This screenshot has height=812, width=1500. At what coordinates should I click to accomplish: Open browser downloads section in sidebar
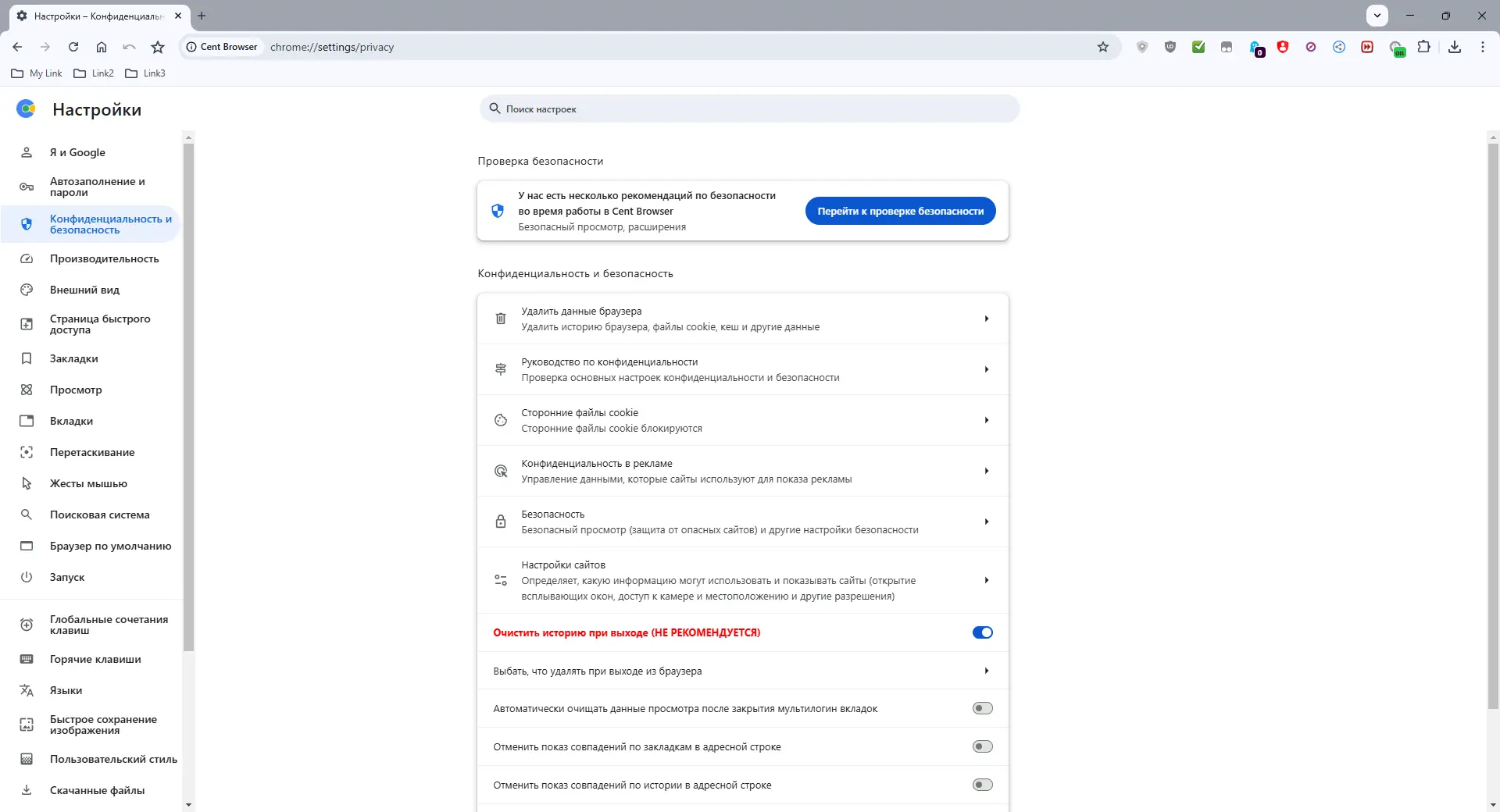(96, 790)
